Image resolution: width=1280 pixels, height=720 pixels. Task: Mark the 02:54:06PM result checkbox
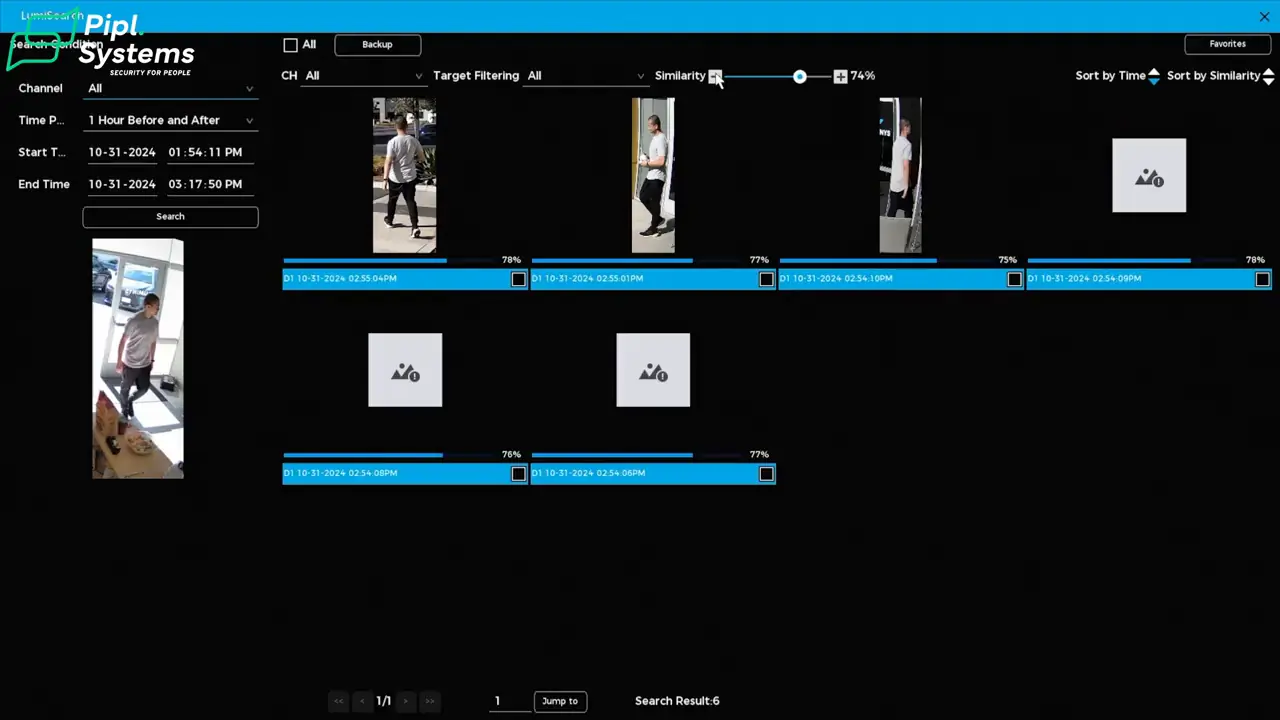click(x=766, y=474)
